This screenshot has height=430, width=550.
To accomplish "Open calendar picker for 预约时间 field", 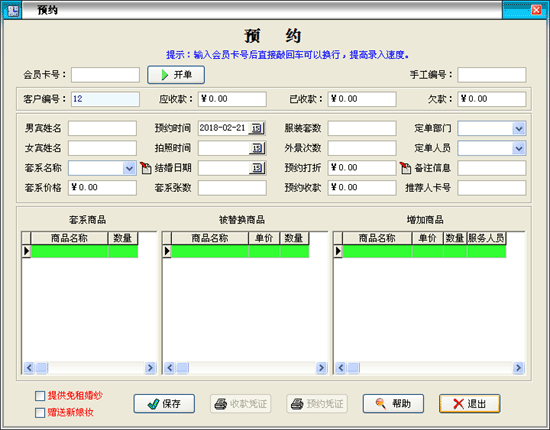I will [x=257, y=128].
